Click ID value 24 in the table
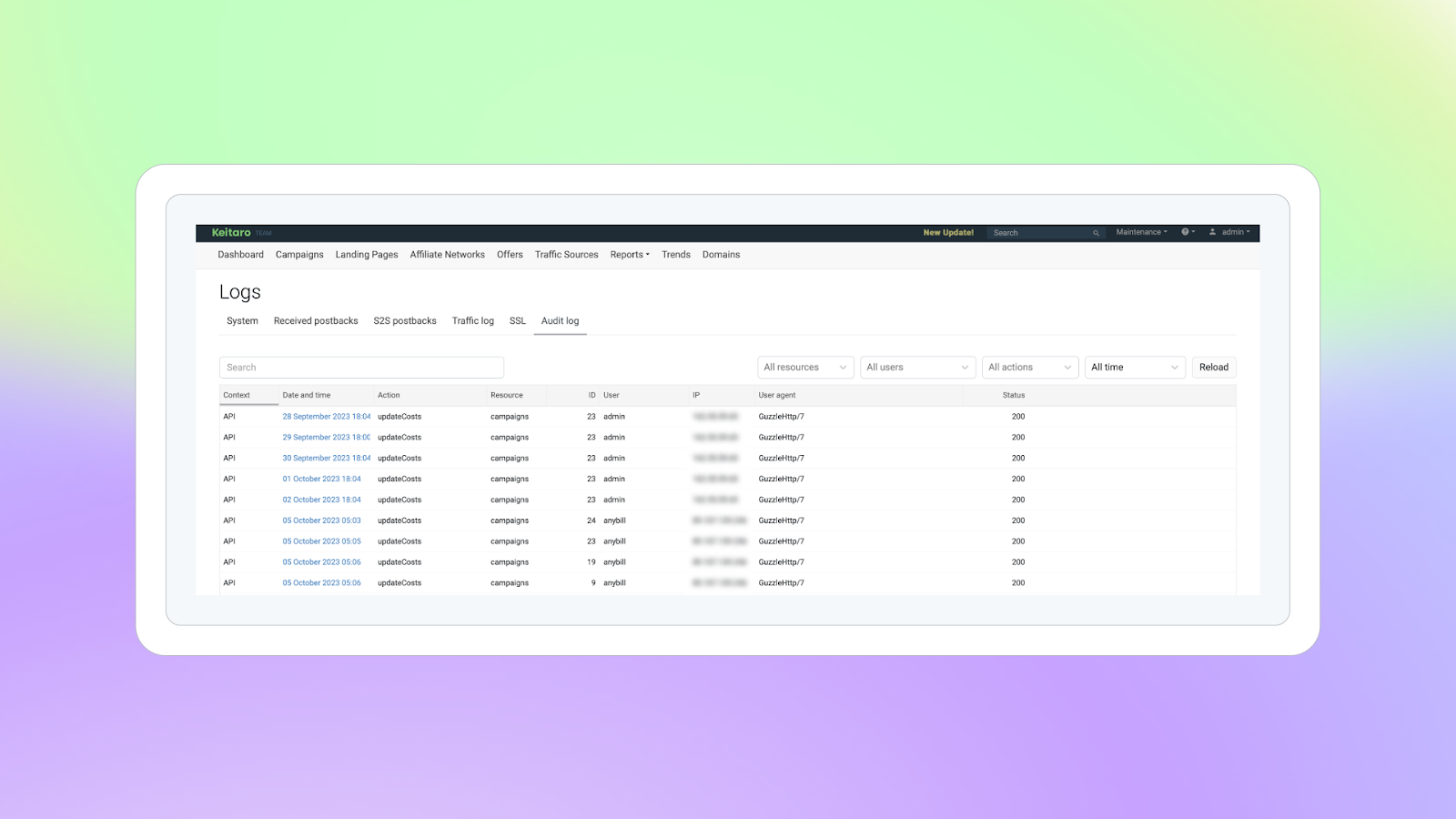 591,521
